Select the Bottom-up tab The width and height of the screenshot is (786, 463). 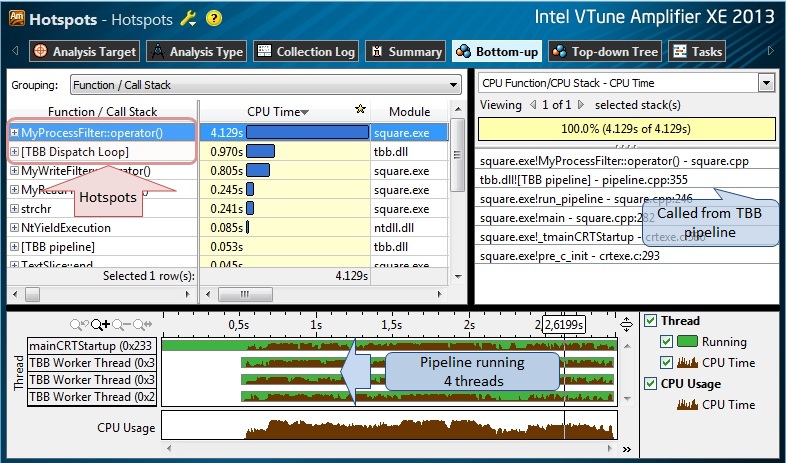tap(497, 51)
